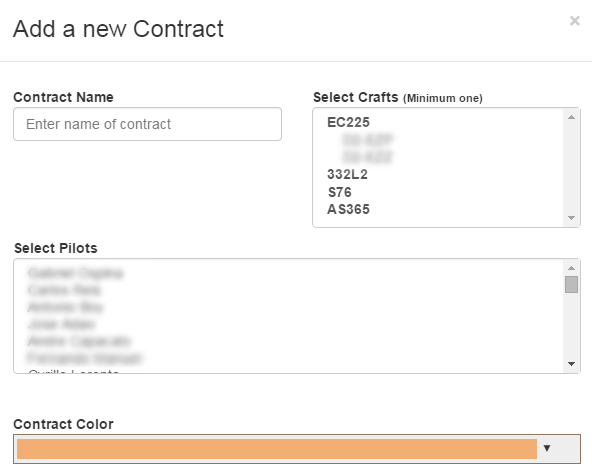The image size is (592, 476).
Task: Click the pilots scrollbar track below the thumb
Action: pyautogui.click(x=571, y=325)
